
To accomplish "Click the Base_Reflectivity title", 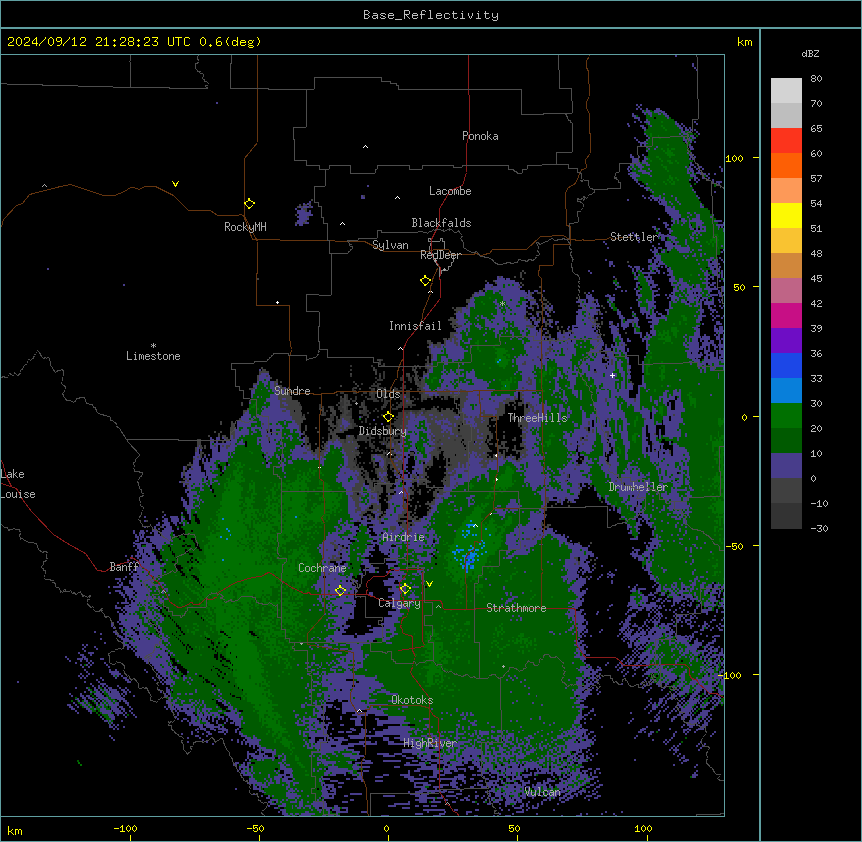I will coord(431,15).
